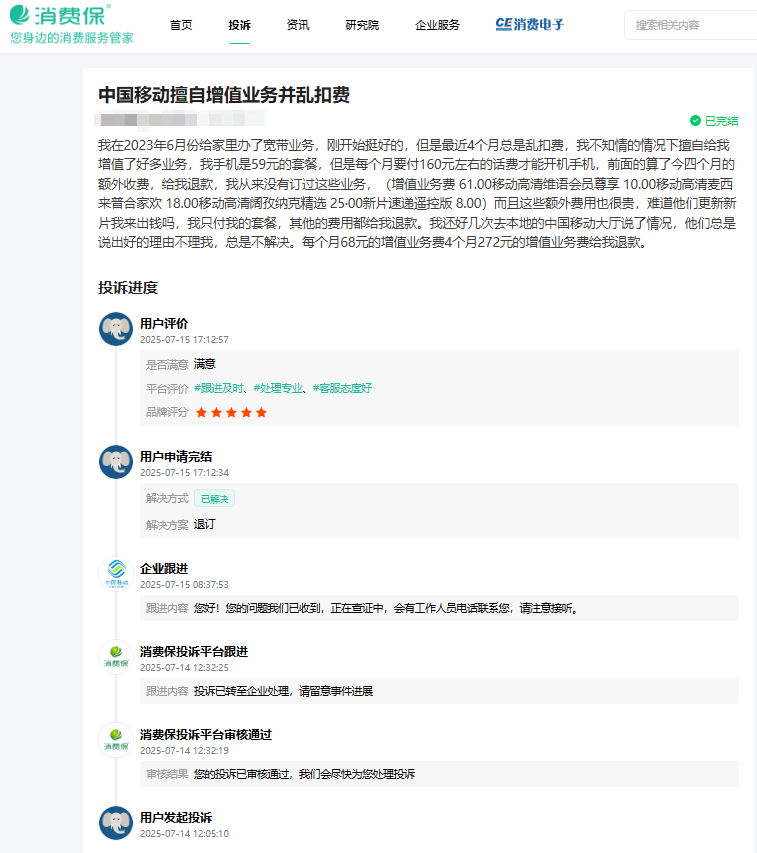757x853 pixels.
Task: Open the 企业服务 nav item
Action: [x=437, y=25]
